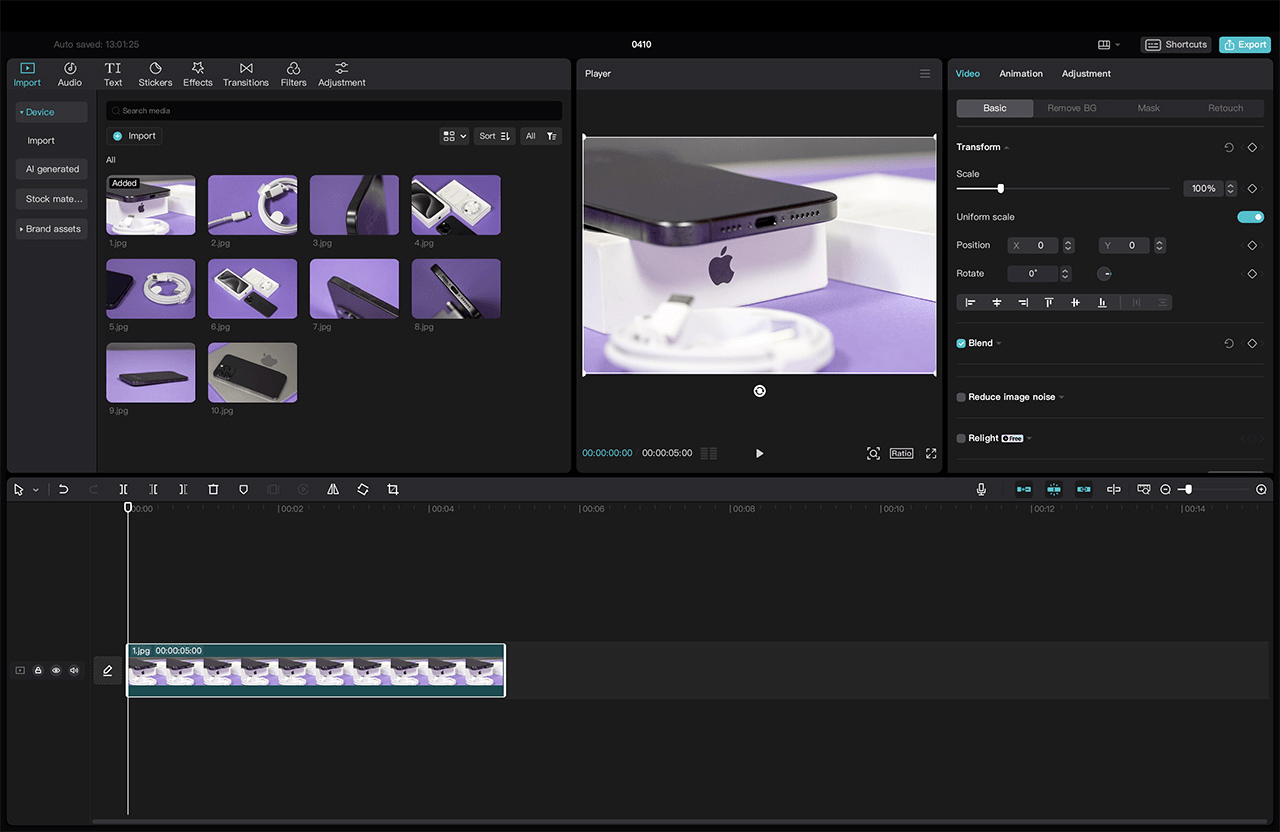The image size is (1280, 832).
Task: Toggle clip linkage in timeline
Action: 1084,489
